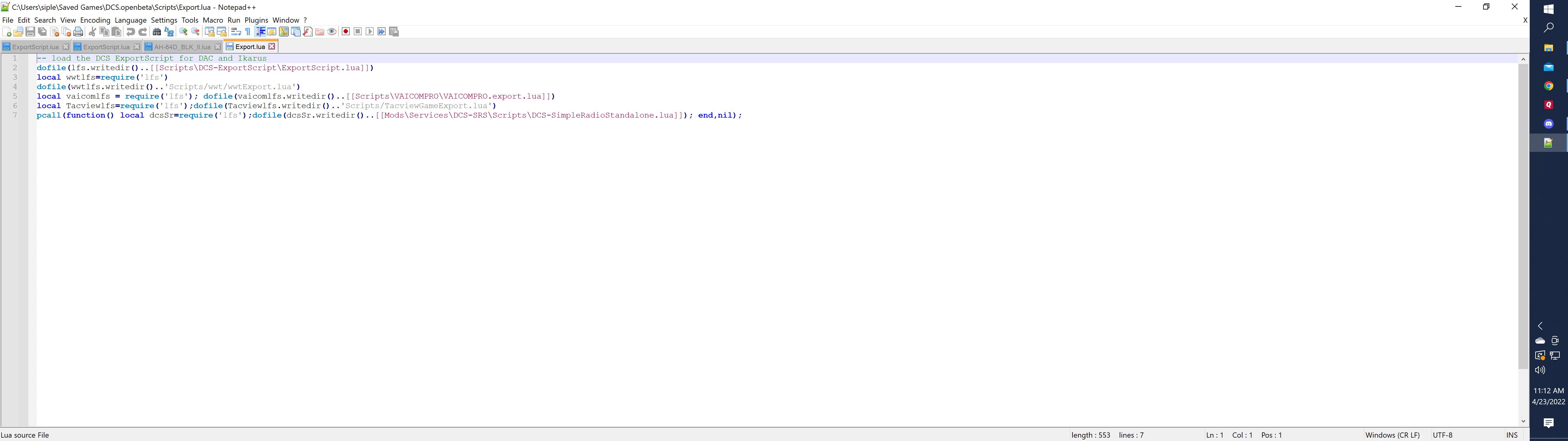Click the Save All icon
Screen dimensions: 1568x441
coord(43,32)
